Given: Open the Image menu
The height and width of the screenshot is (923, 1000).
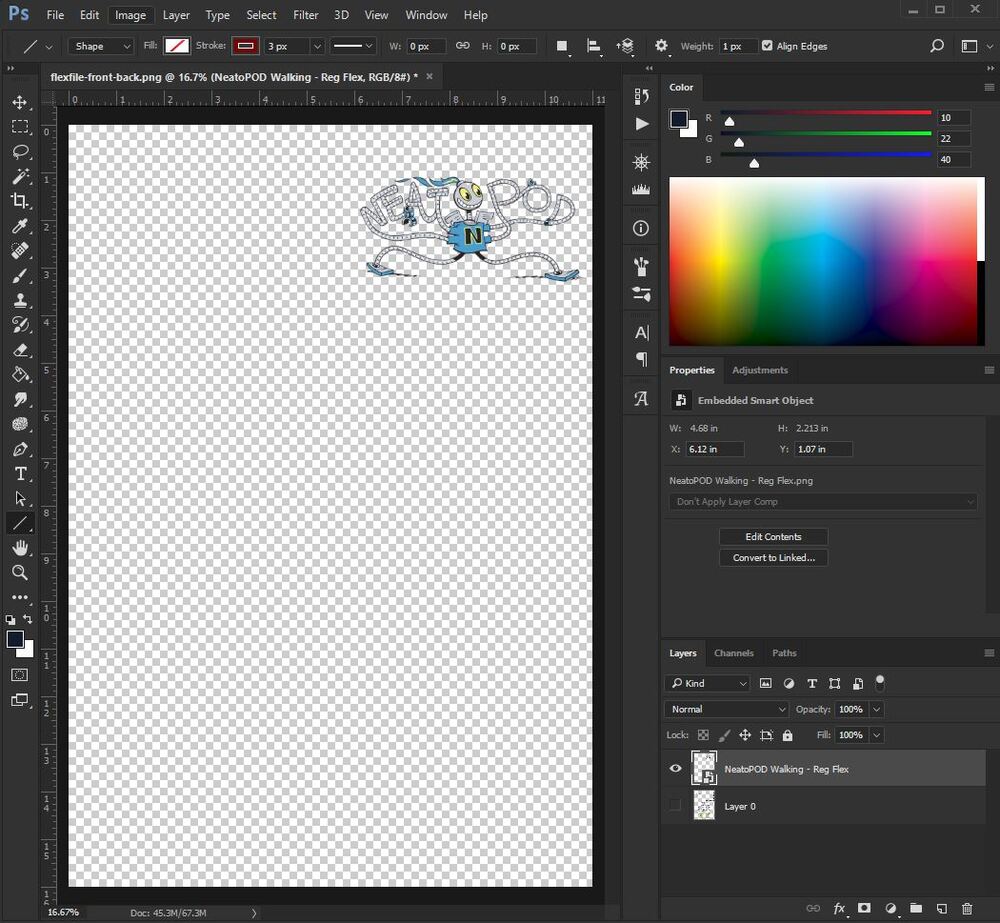Looking at the screenshot, I should pos(130,15).
